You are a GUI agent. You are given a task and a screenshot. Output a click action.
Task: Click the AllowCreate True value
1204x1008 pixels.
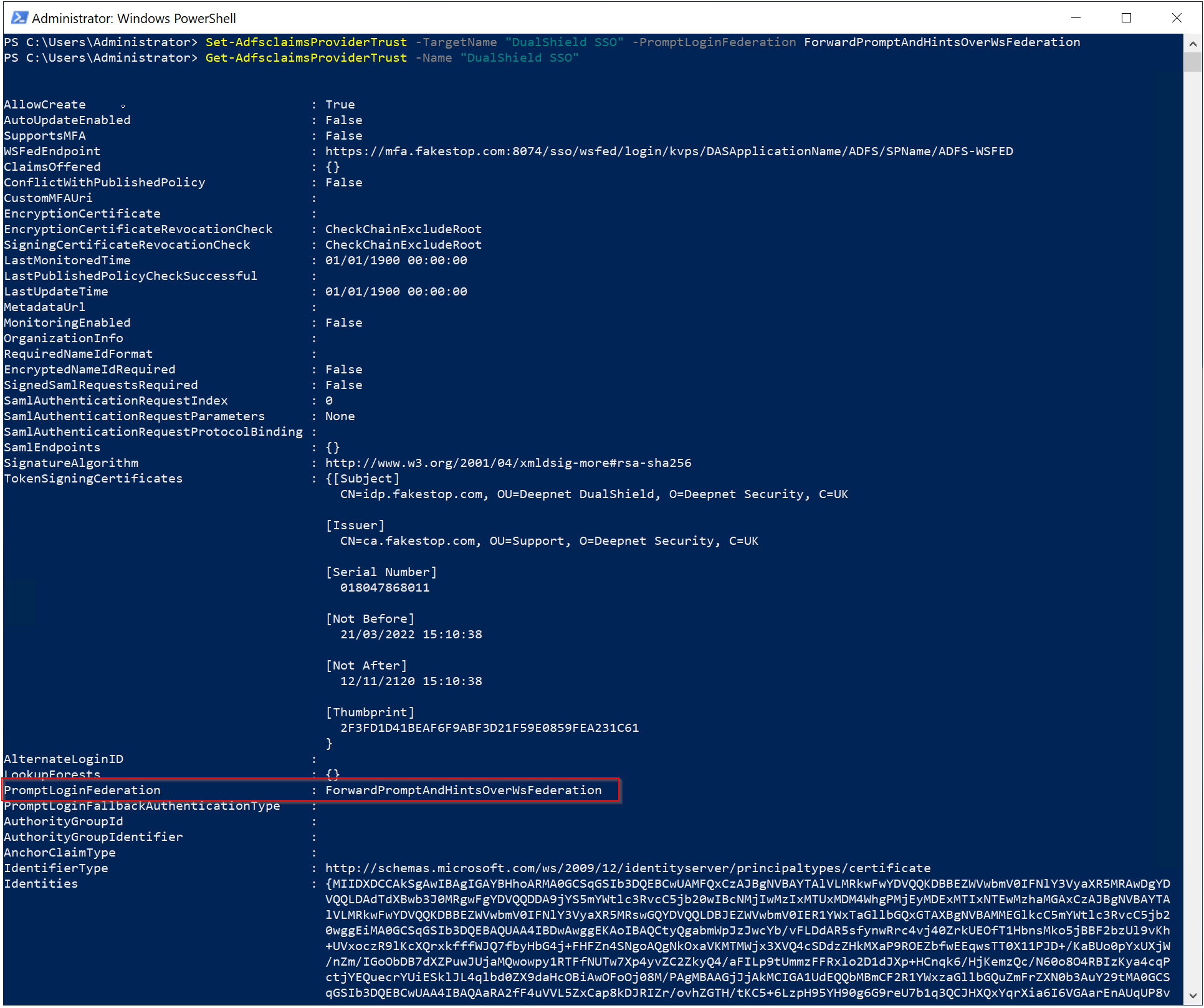click(340, 105)
